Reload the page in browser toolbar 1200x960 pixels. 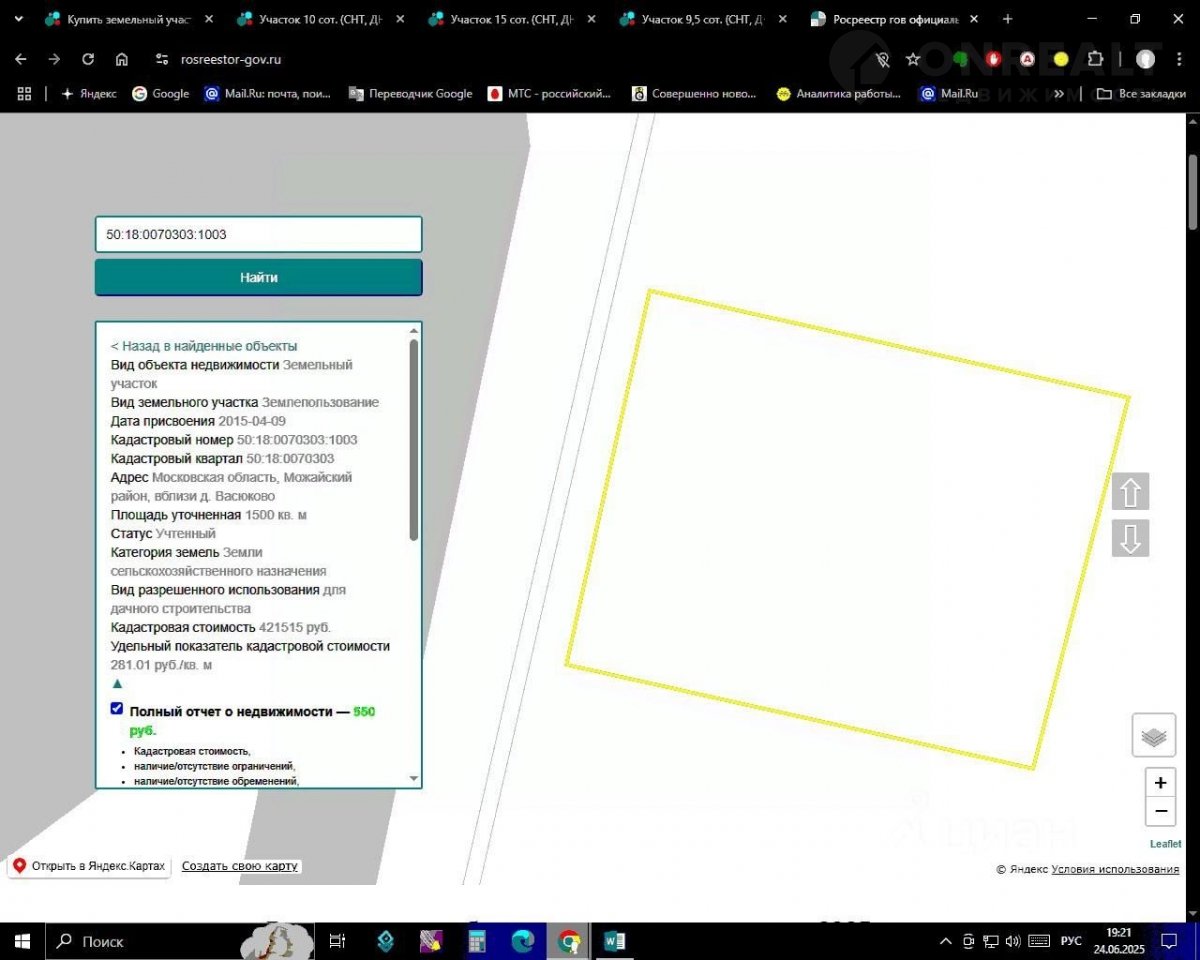(88, 59)
